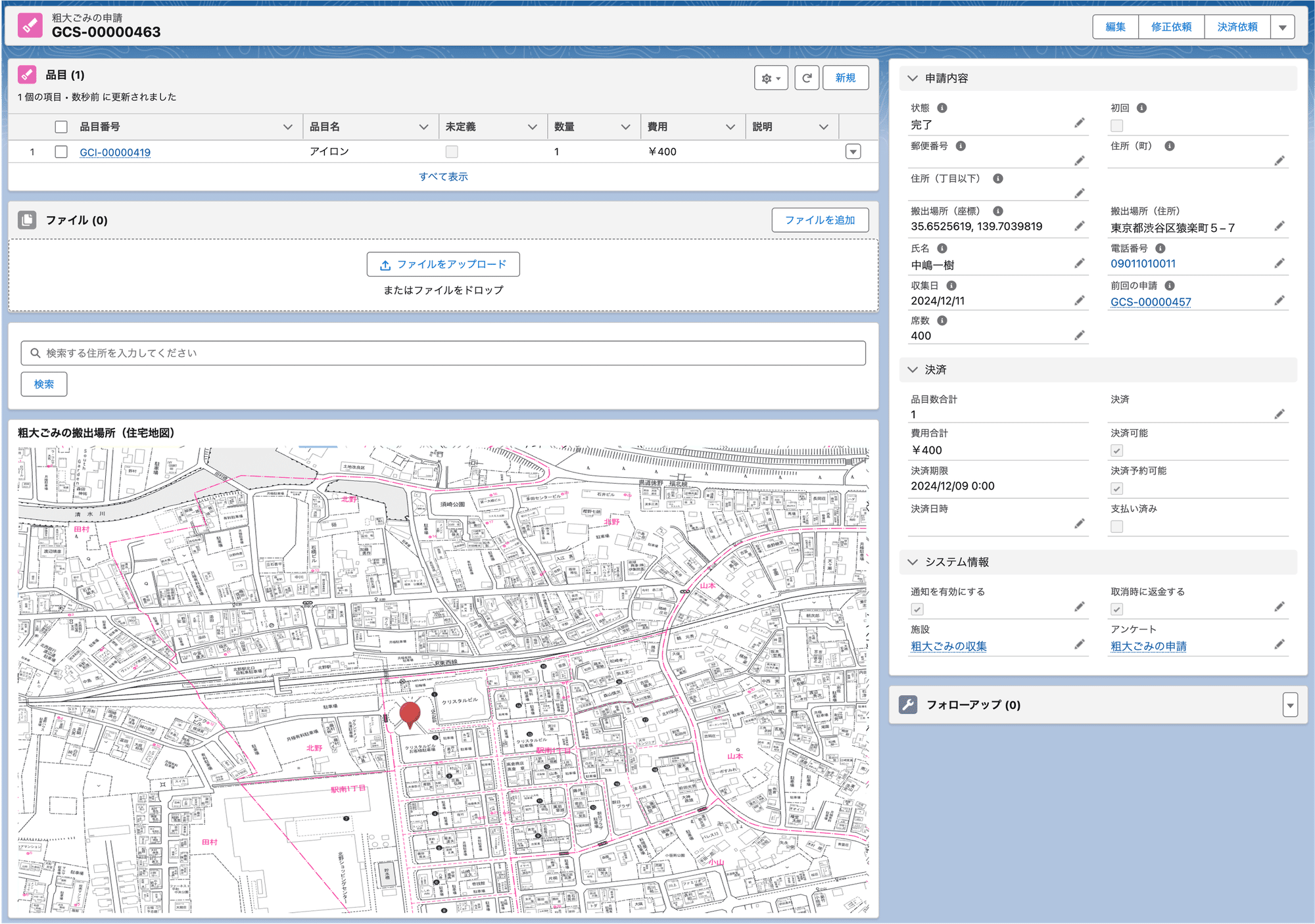The image size is (1315, 924).
Task: Edit 氏名 field with pencil icon
Action: click(x=1079, y=264)
